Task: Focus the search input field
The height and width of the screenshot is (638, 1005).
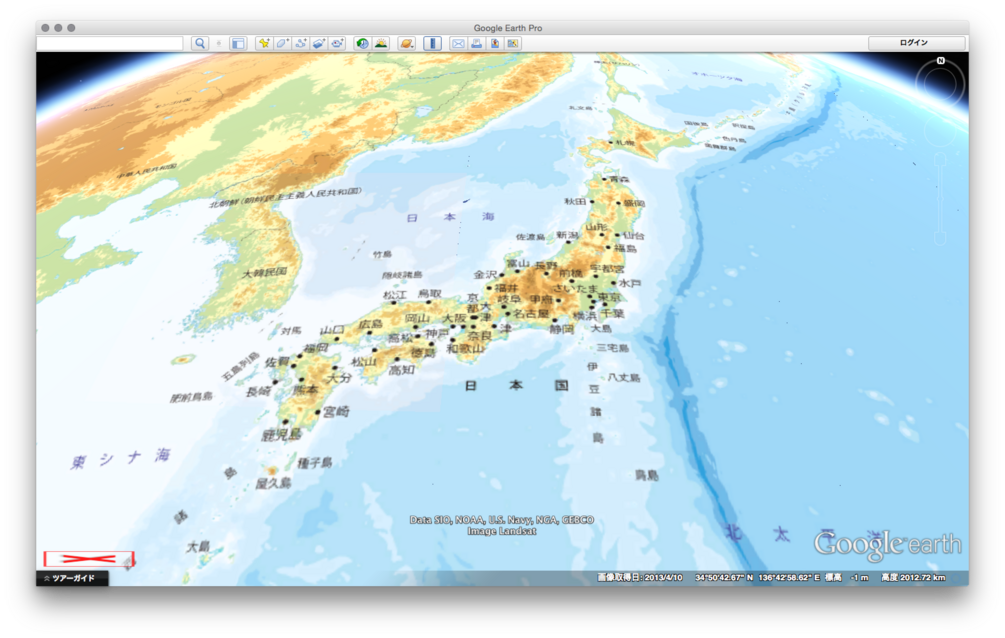Action: [110, 44]
